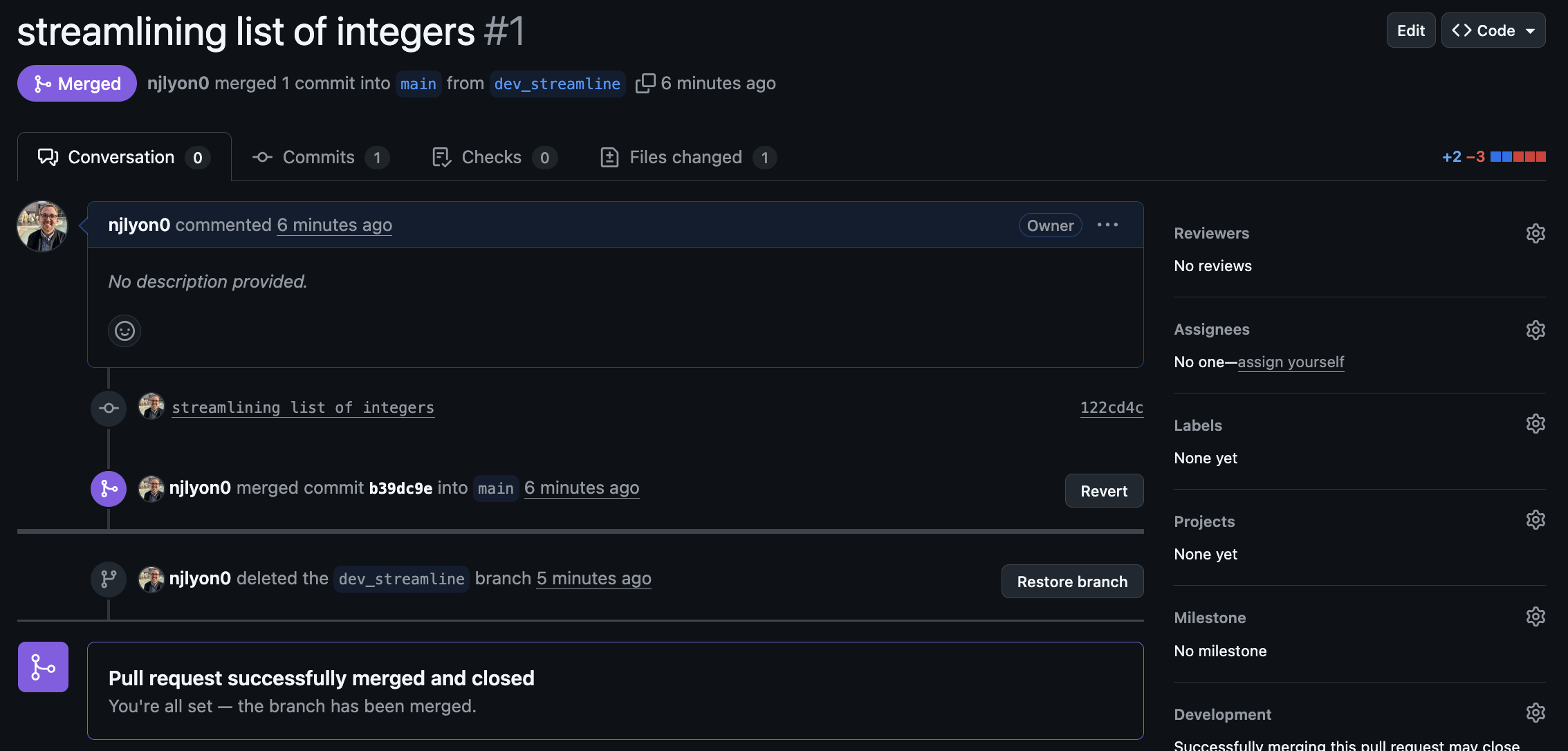Screen dimensions: 1568x751
Task: Copy the branch info with the copy icon
Action: click(645, 82)
